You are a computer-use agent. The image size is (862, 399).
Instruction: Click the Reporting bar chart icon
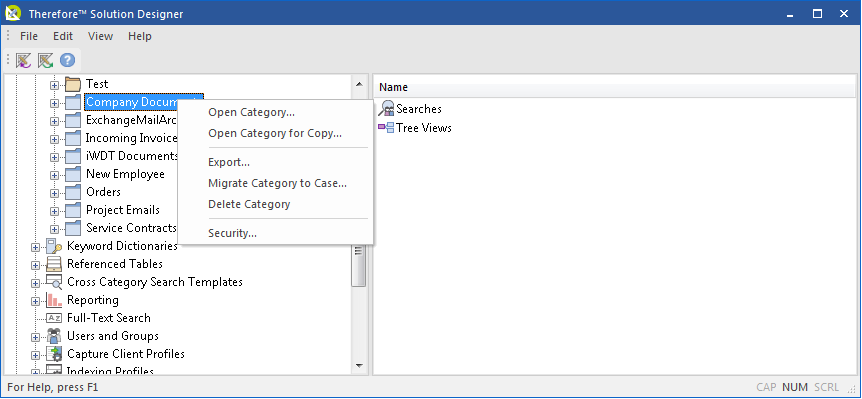click(x=54, y=300)
